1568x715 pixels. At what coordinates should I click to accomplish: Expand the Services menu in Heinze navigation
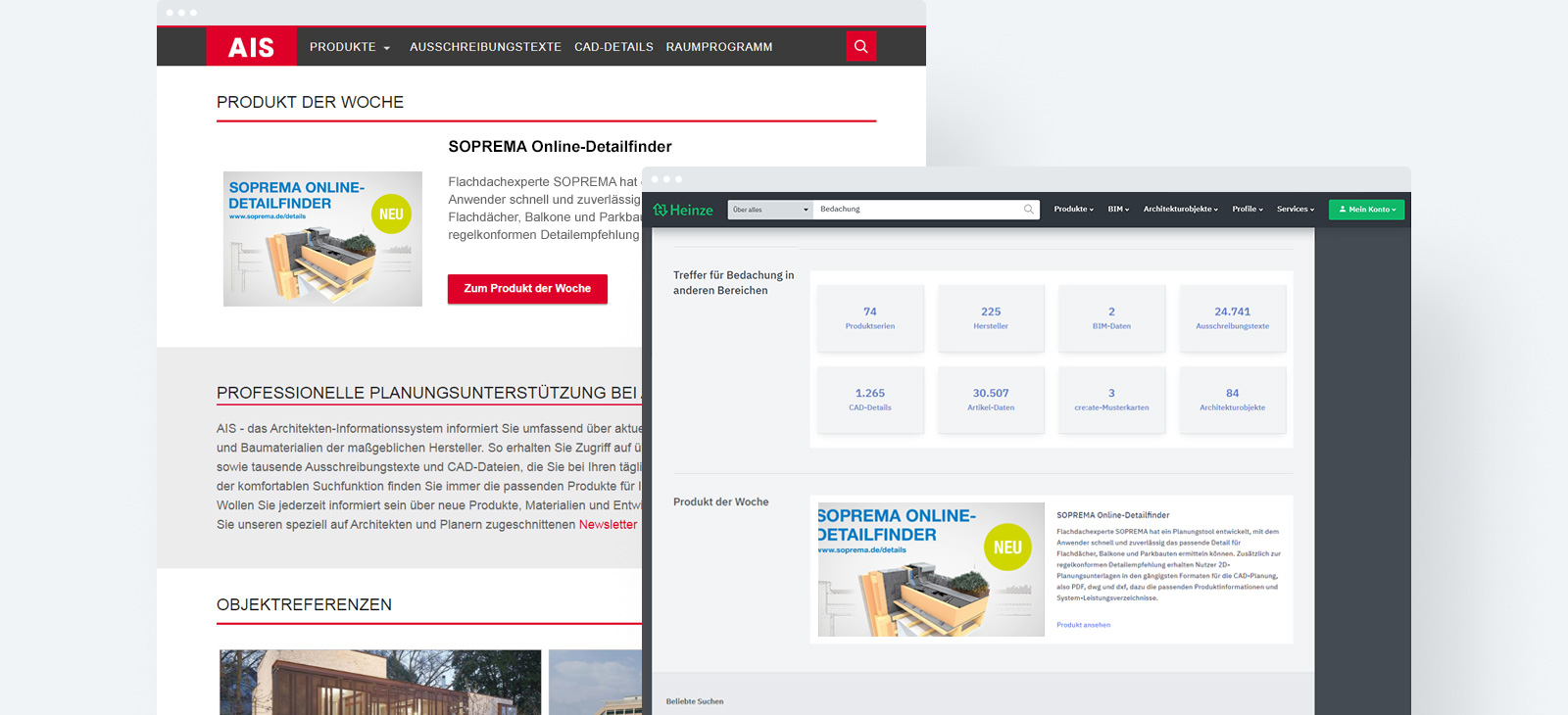pos(1296,209)
